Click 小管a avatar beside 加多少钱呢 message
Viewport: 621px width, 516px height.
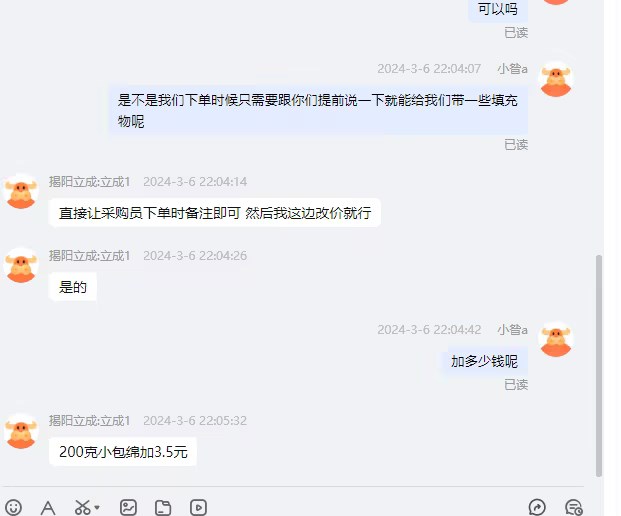(x=556, y=339)
